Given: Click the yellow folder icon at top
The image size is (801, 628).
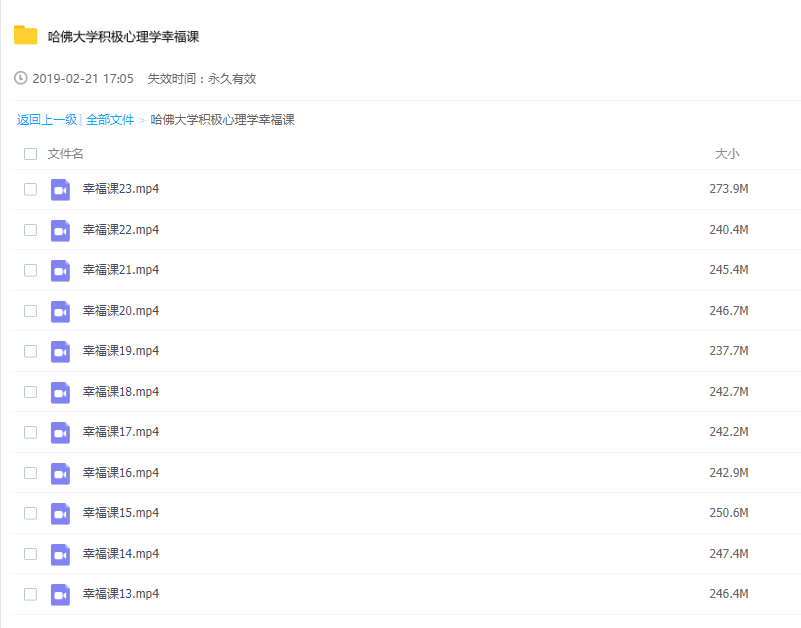Looking at the screenshot, I should (x=26, y=35).
